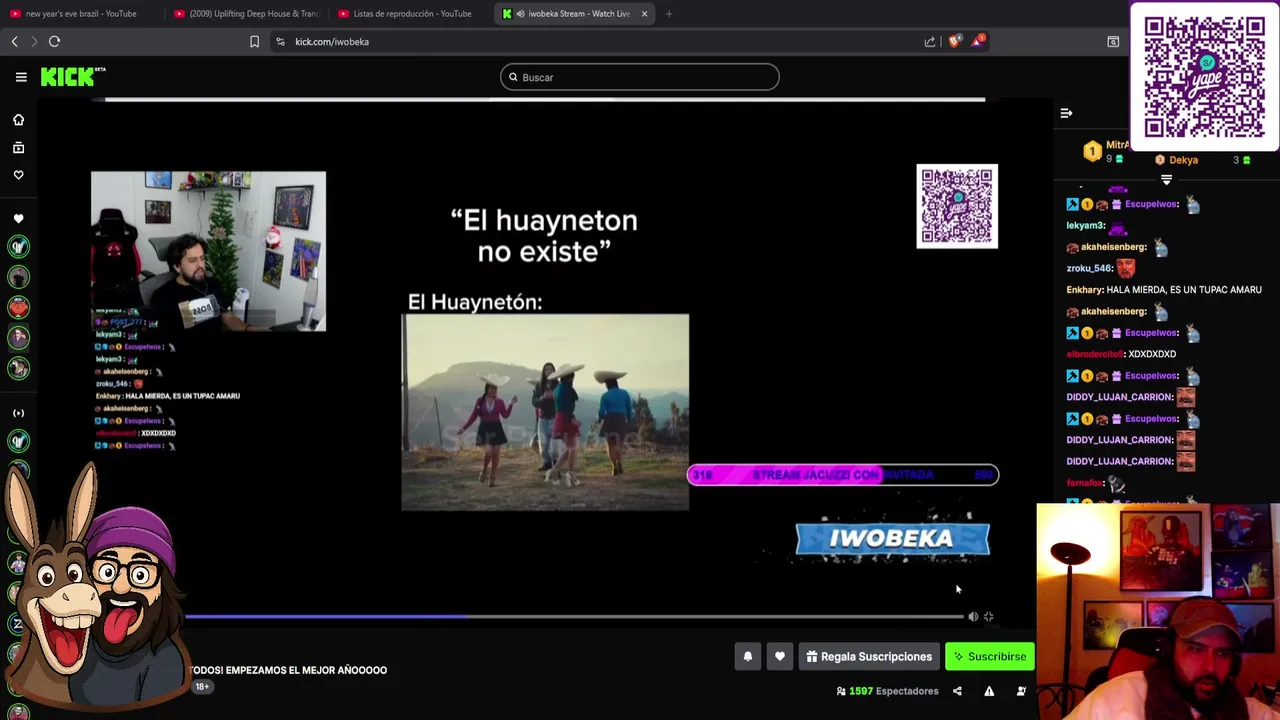Open a new browser tab with plus

click(x=668, y=14)
